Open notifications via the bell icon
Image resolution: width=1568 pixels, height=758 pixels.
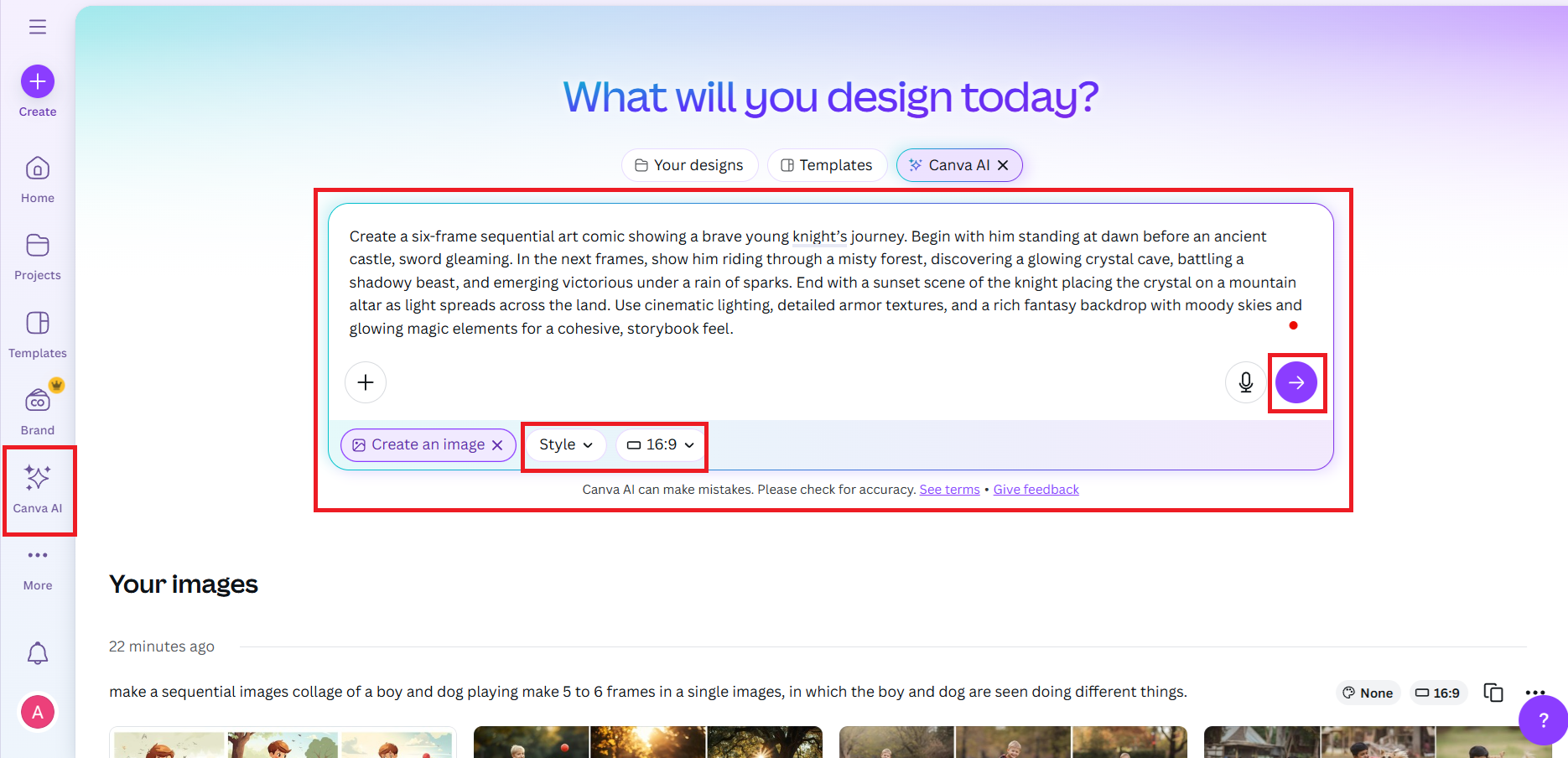click(37, 653)
